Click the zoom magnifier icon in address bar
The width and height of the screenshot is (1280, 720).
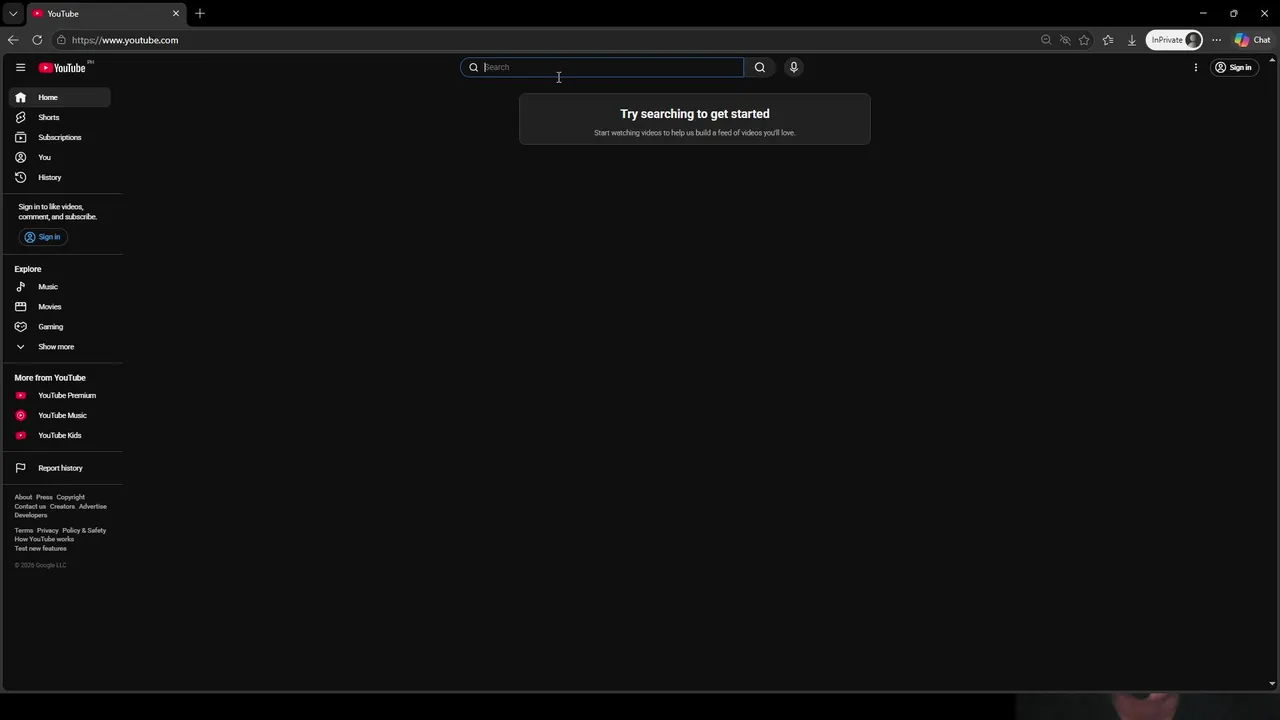pyautogui.click(x=1046, y=40)
